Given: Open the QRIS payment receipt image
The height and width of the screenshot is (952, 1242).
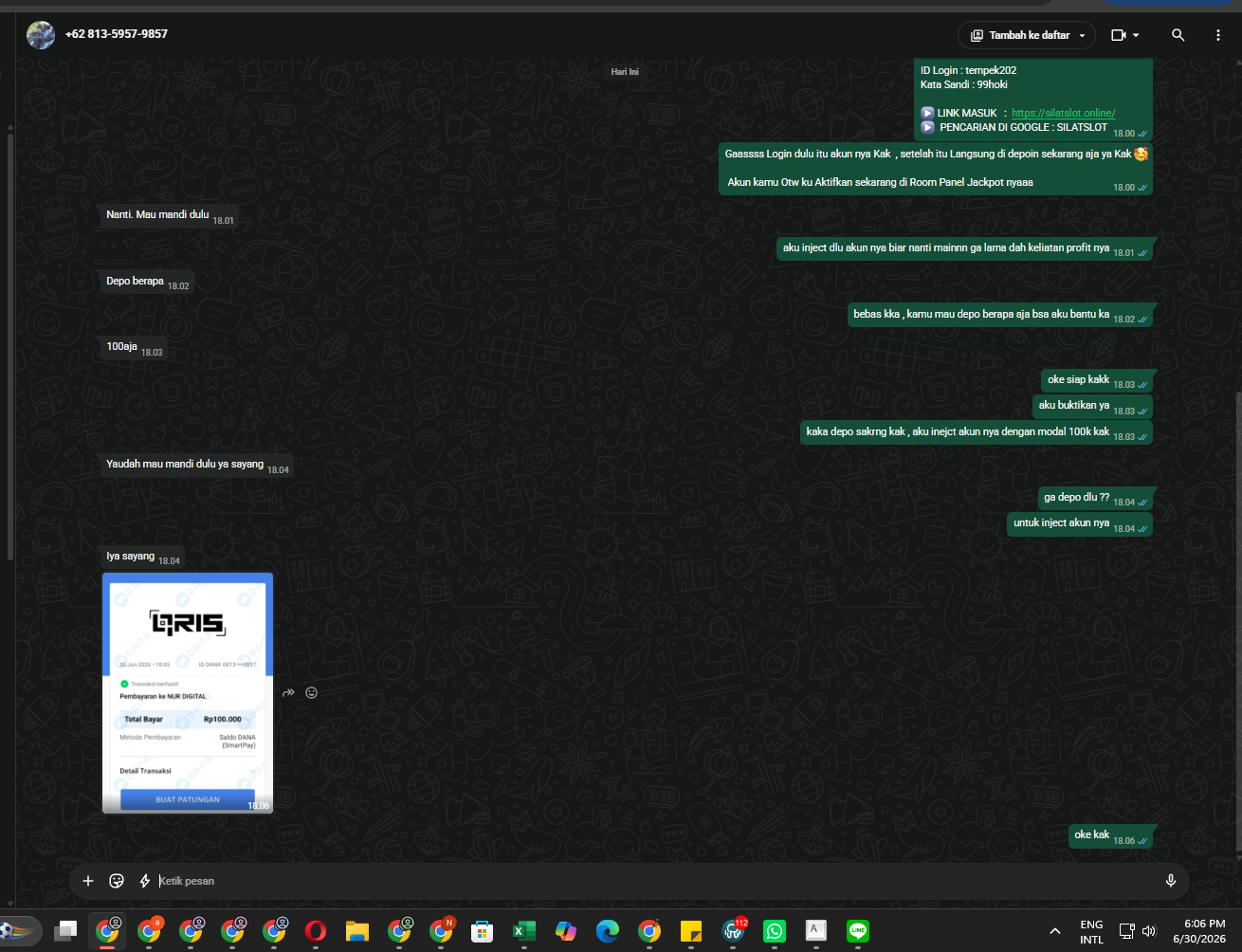Looking at the screenshot, I should pyautogui.click(x=188, y=693).
